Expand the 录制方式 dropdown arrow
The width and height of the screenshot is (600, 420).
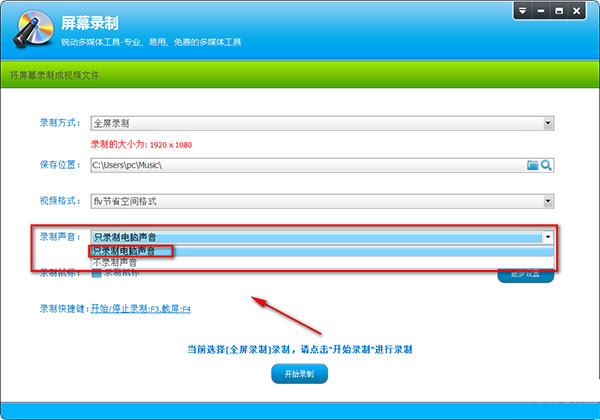tap(548, 123)
